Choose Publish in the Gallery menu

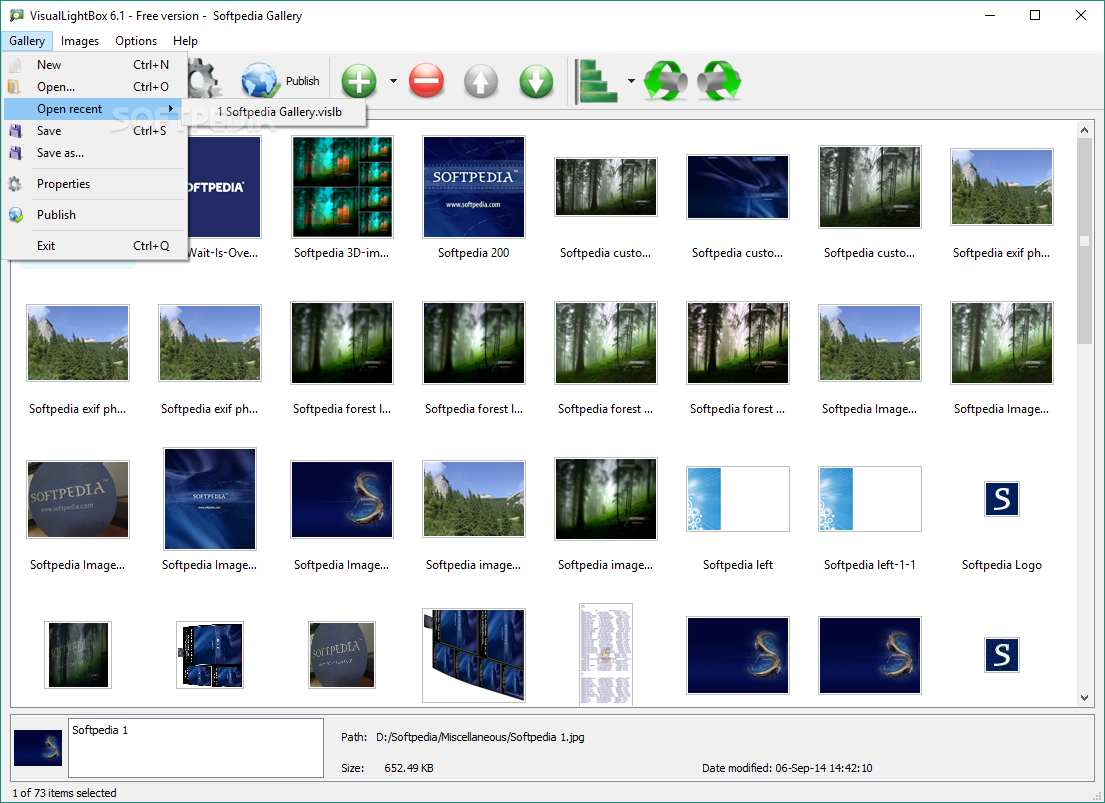[x=95, y=215]
